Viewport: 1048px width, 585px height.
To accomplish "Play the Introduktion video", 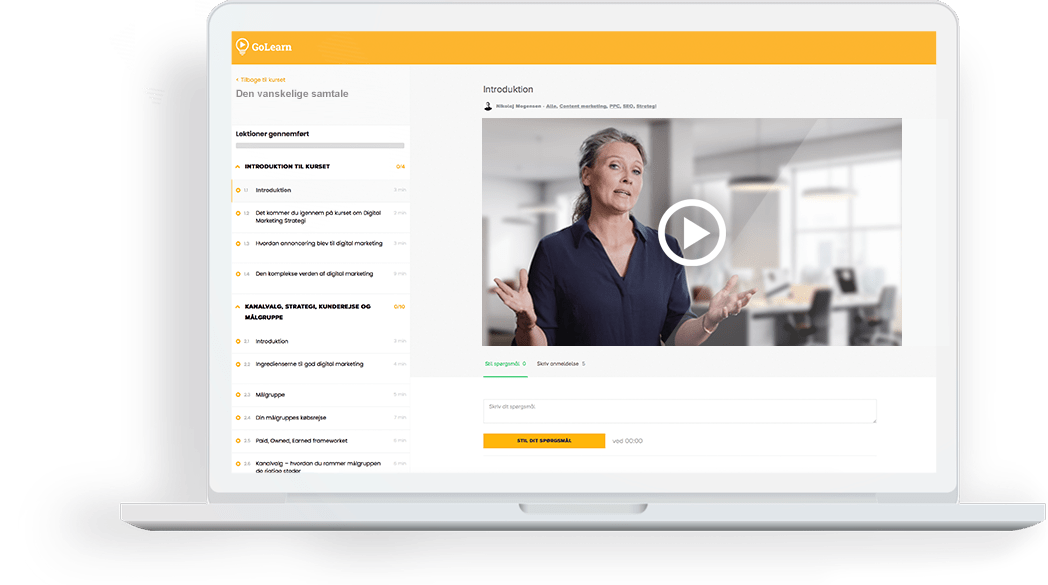I will (691, 232).
